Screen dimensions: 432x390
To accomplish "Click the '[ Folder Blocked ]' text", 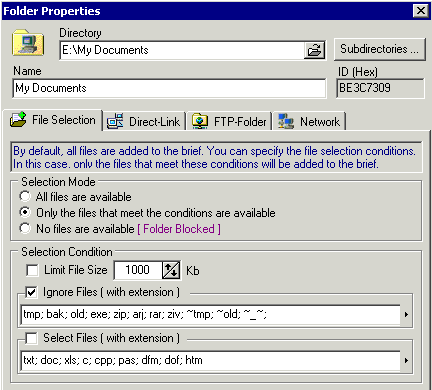I will point(179,229).
